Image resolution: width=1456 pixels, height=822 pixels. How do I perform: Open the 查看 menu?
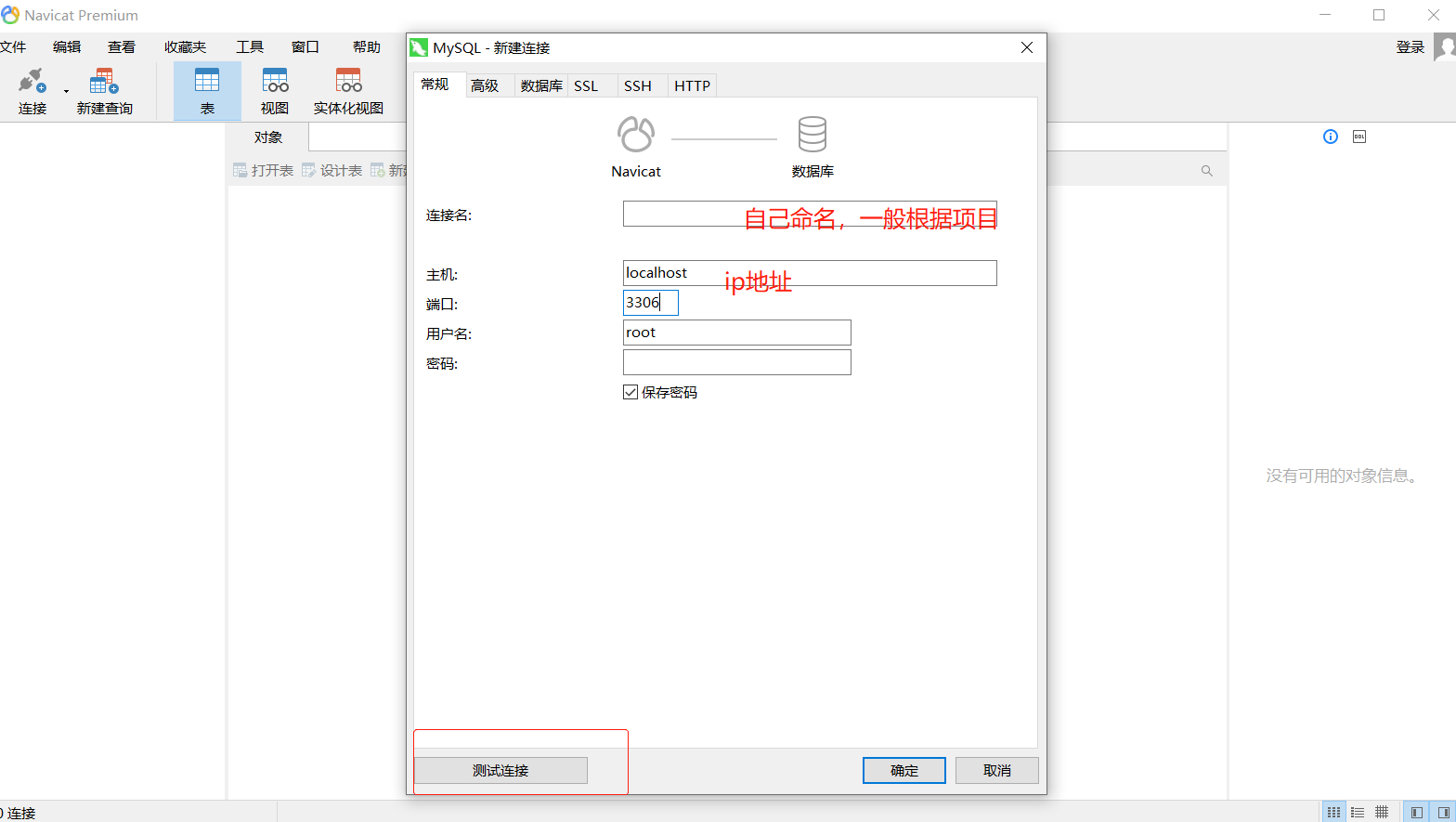[x=122, y=47]
